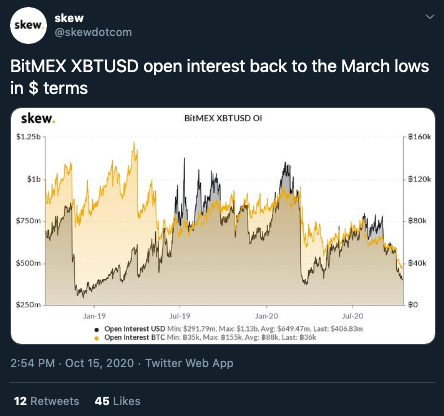Click the Open Interest BTC legend label
444x416 pixels.
coord(135,337)
